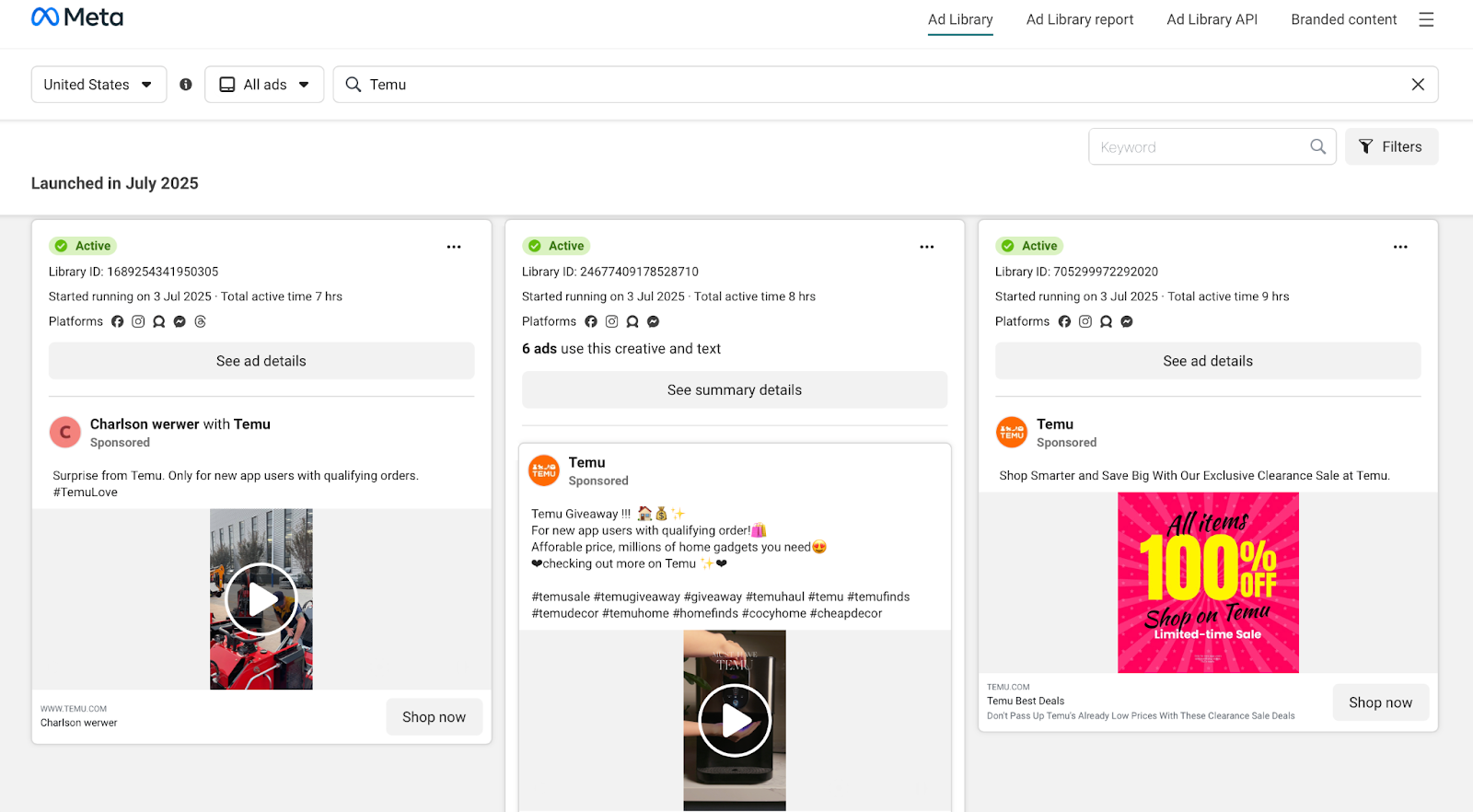Click the Meta logo
The width and height of the screenshot is (1473, 812).
pos(77,17)
